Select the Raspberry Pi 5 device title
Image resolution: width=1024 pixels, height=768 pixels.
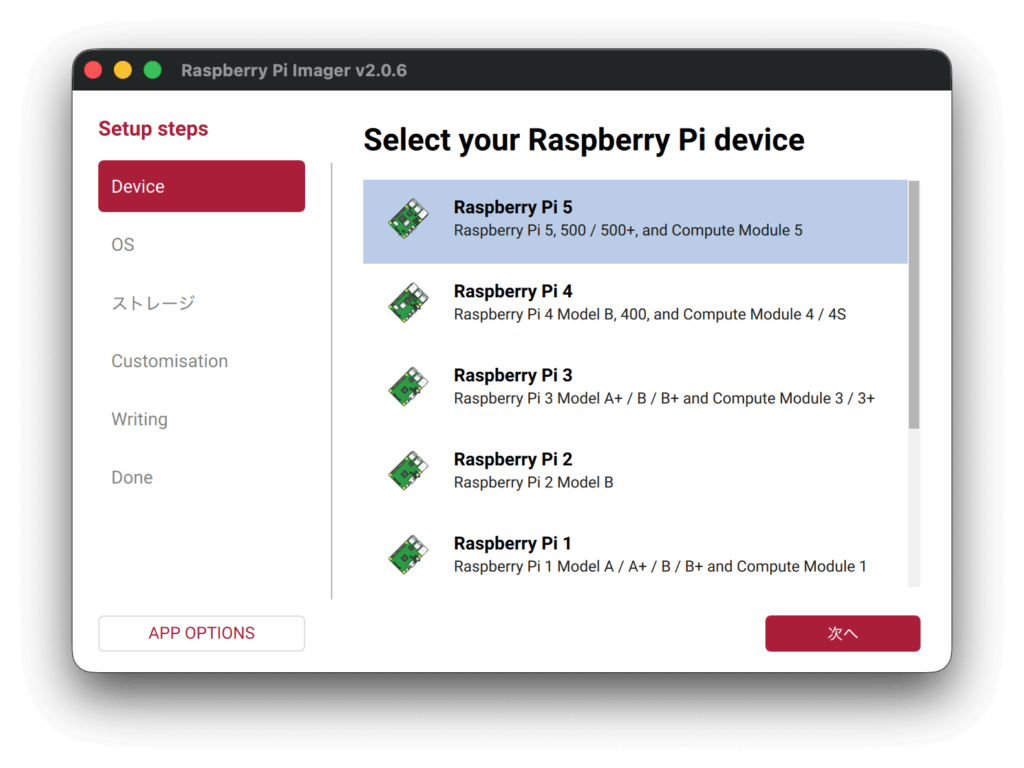(513, 207)
